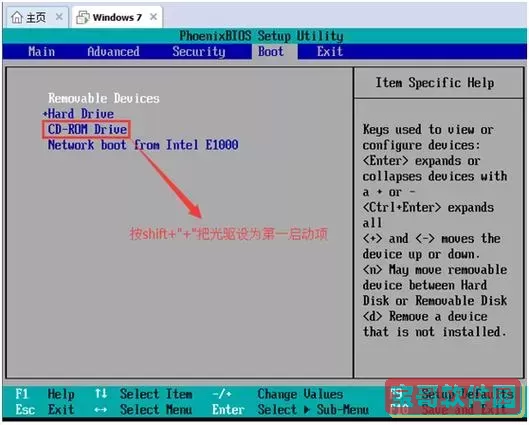Screen dimensions: 529x425
Task: Open the Security BIOS menu
Action: (199, 52)
